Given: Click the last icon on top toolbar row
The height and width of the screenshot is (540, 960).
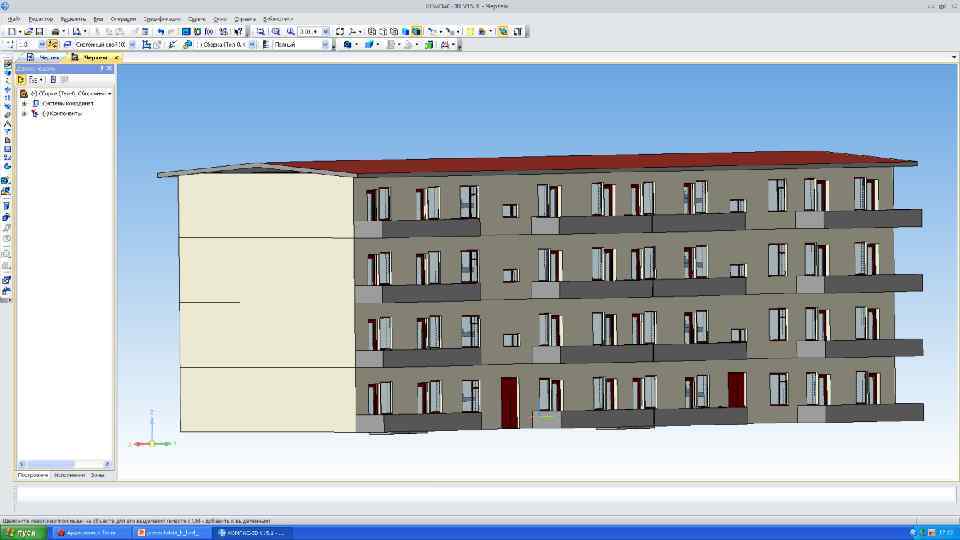Looking at the screenshot, I should (x=518, y=31).
